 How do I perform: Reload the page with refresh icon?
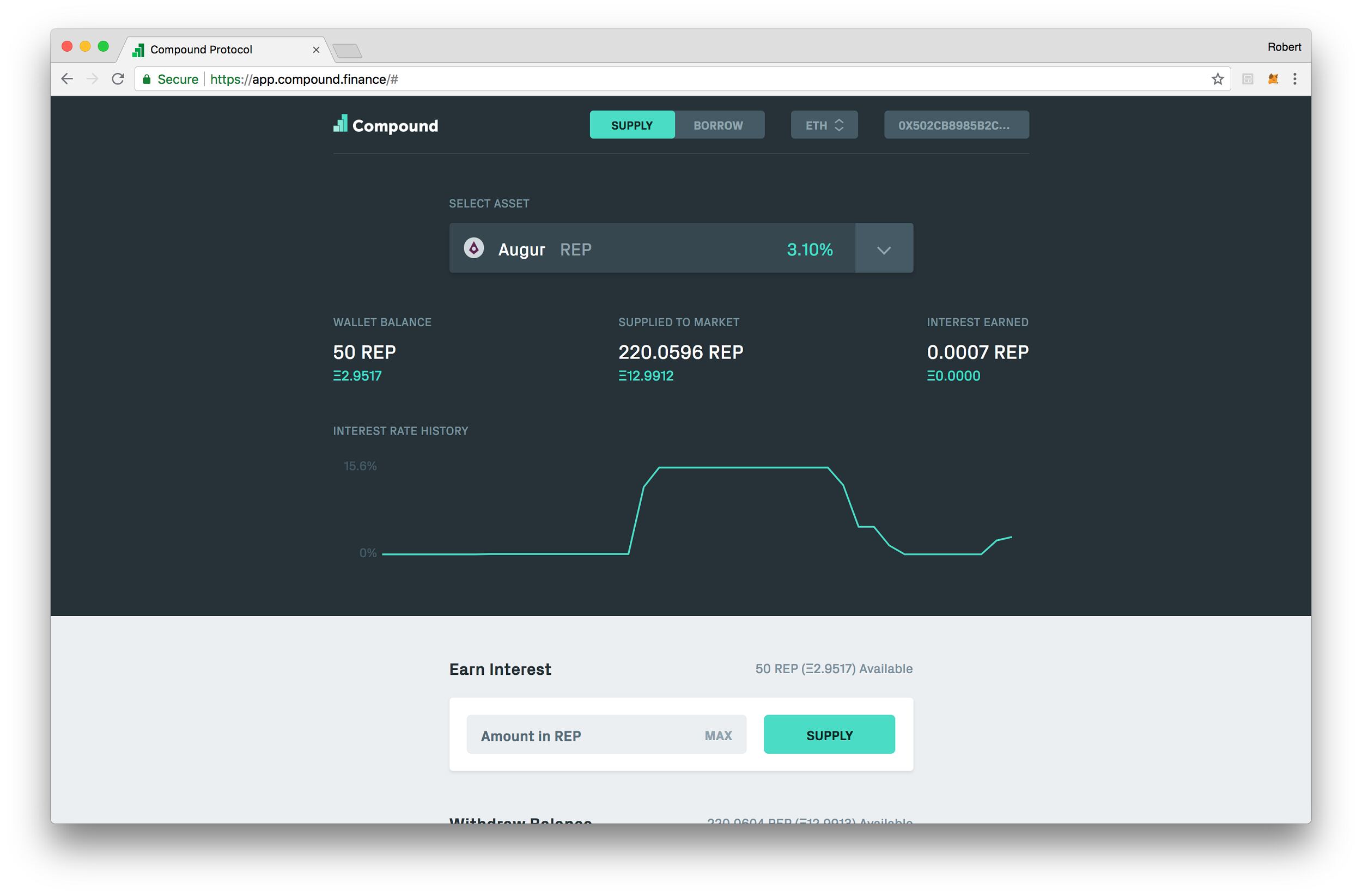coord(118,79)
